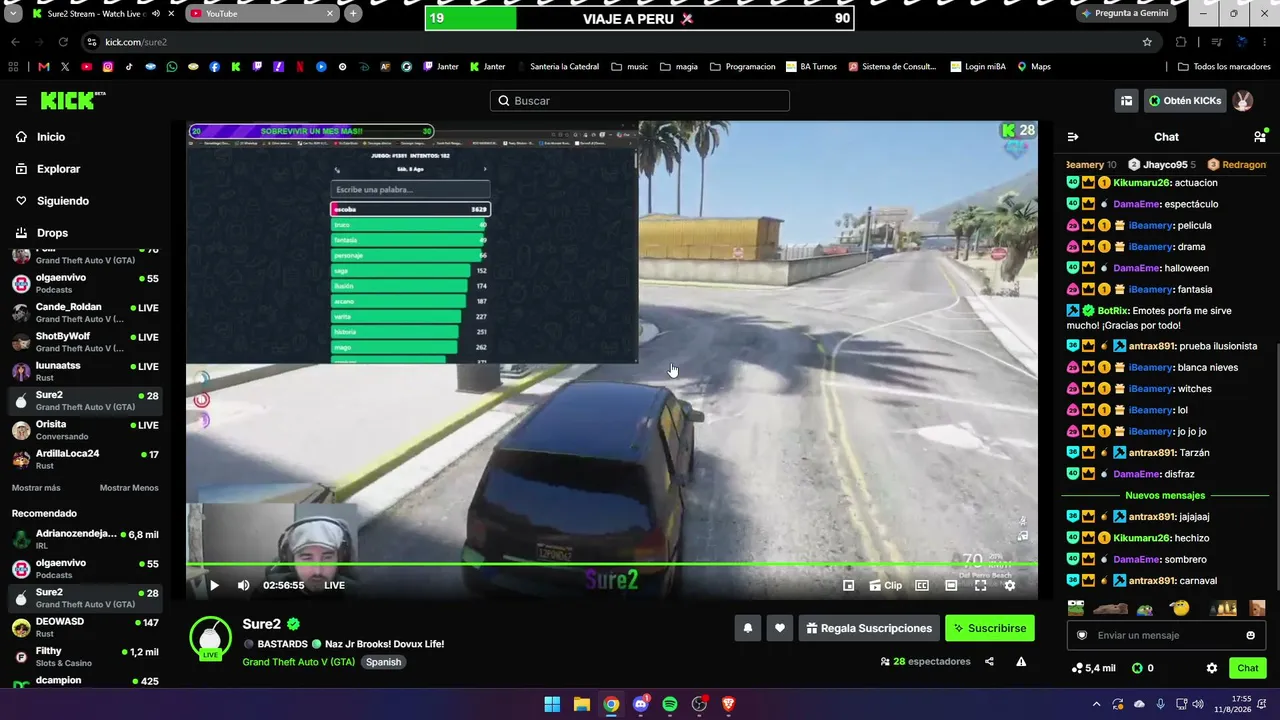Expand followed channels with Mostrar más
Screen dimensions: 1280x720
click(36, 488)
